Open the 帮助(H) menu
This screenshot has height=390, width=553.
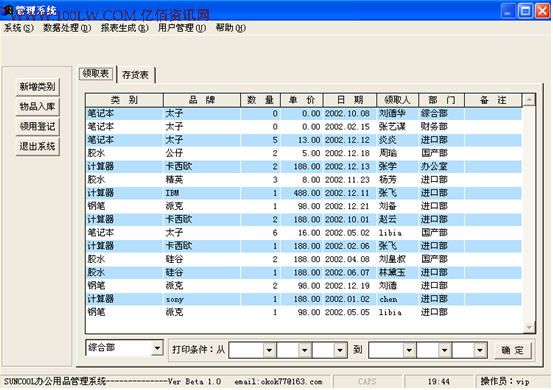231,28
